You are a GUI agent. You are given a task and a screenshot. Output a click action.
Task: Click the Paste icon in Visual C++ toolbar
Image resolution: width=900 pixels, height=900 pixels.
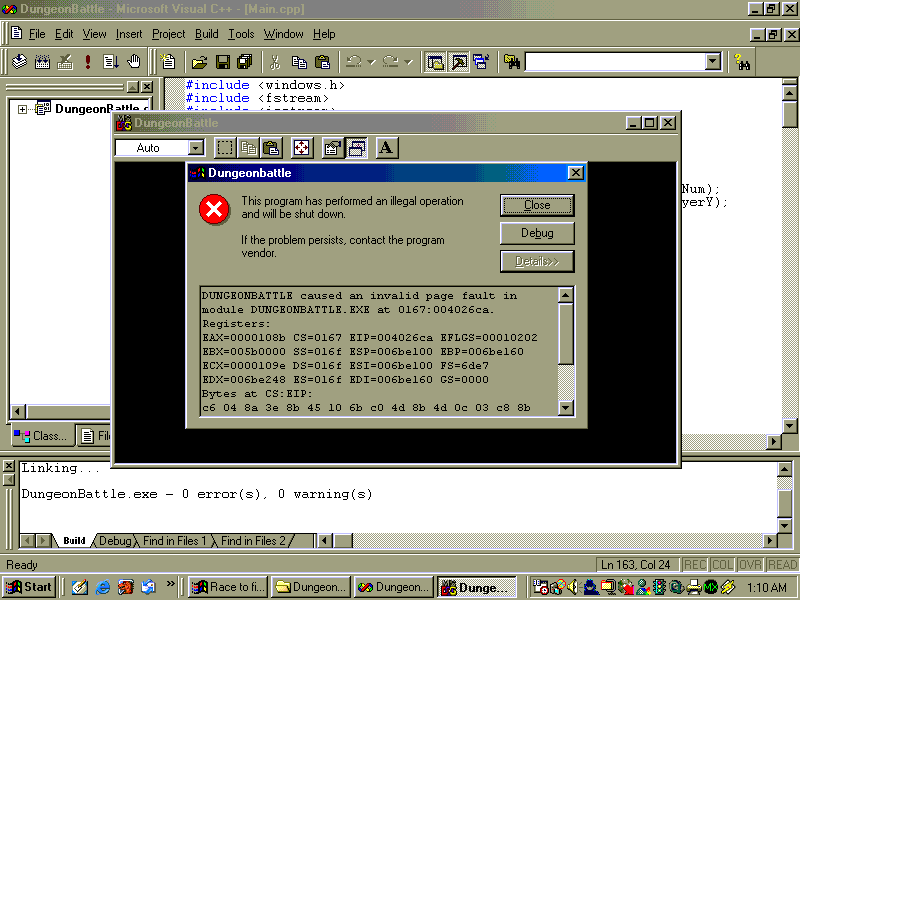pyautogui.click(x=323, y=62)
